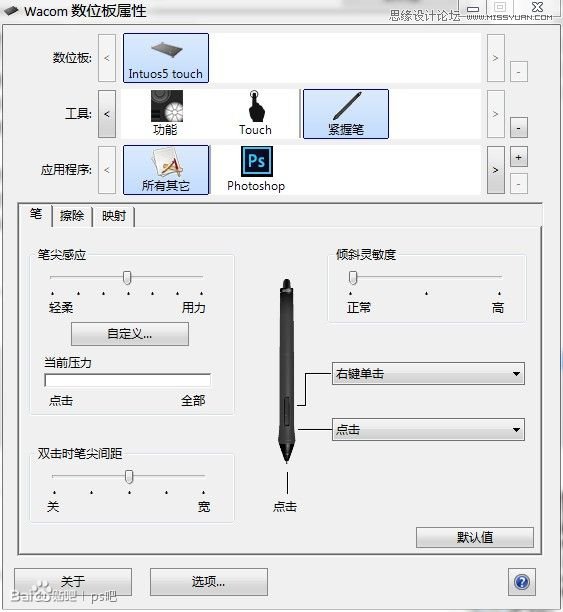Switch to the 擦除 (Eraser) tab
Viewport: 563px width, 612px height.
(72, 216)
